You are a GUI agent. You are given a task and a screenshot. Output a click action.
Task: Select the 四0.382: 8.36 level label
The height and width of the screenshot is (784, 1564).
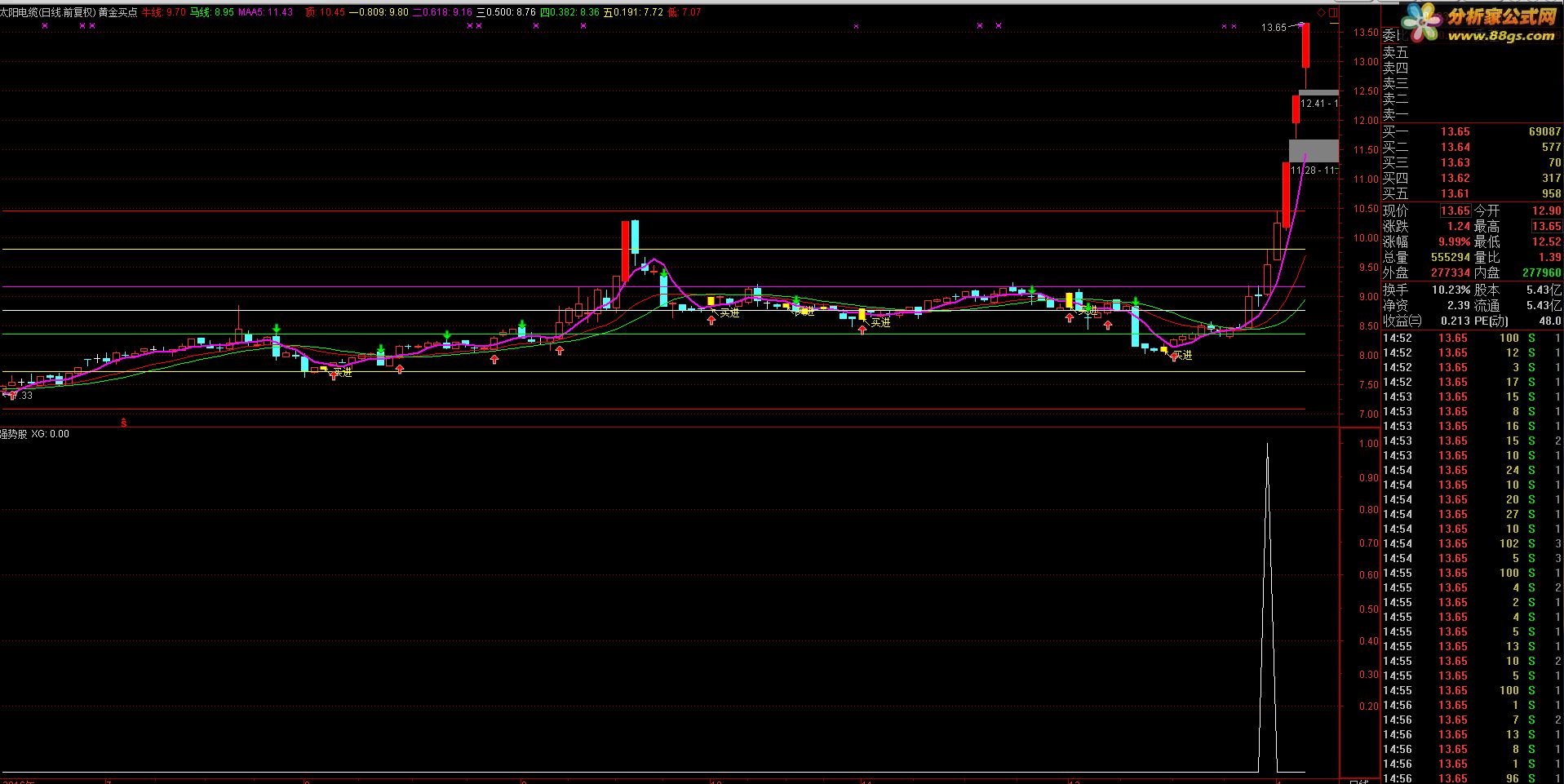569,12
